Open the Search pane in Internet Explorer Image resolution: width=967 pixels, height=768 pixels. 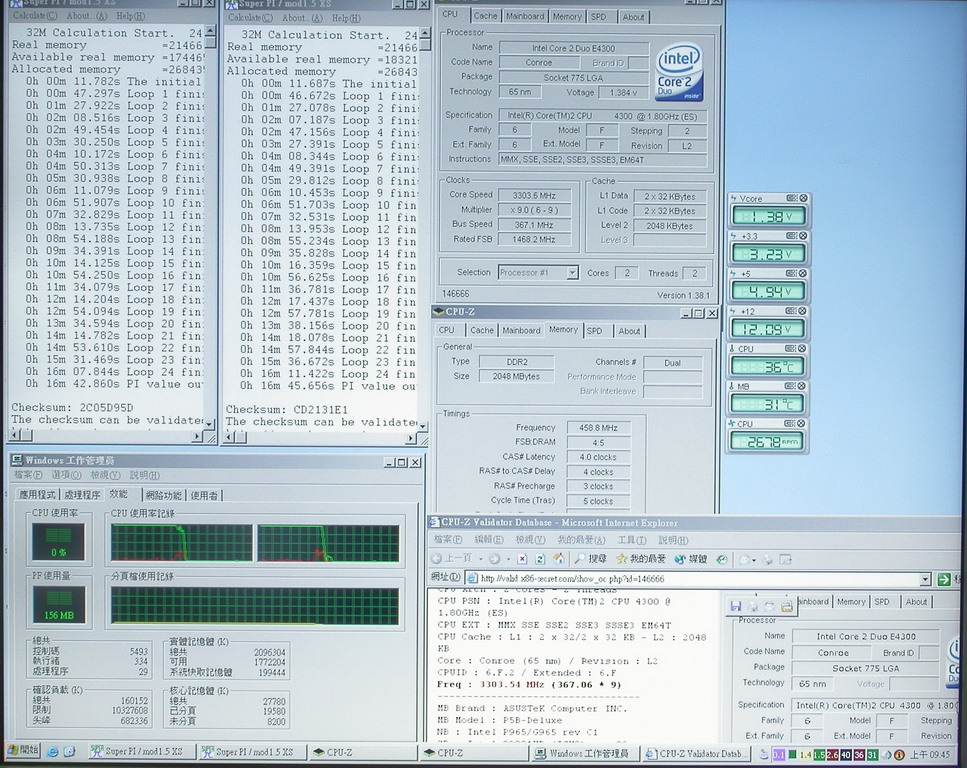point(591,559)
